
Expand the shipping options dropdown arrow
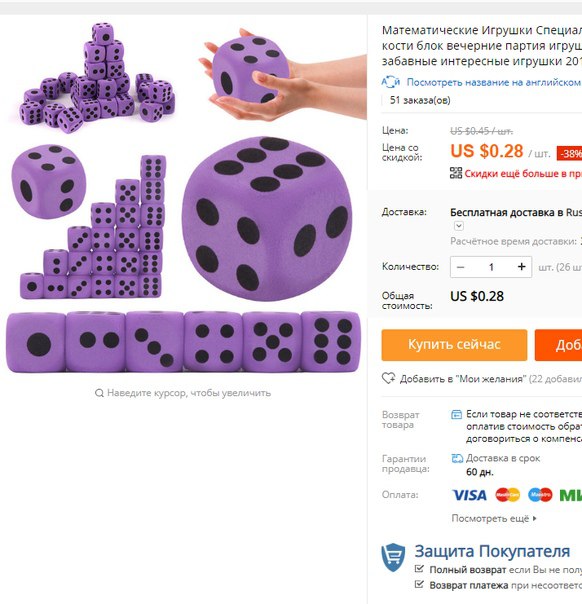coord(458,226)
